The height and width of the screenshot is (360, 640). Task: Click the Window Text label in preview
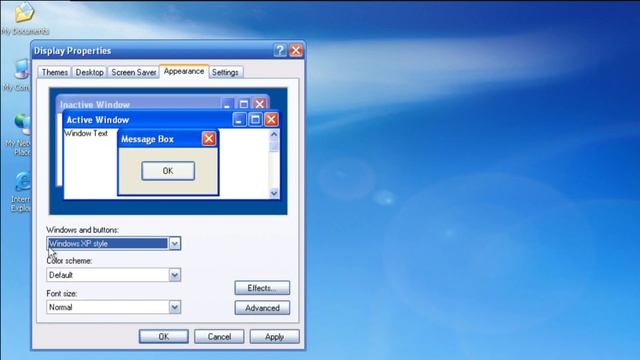coord(86,133)
